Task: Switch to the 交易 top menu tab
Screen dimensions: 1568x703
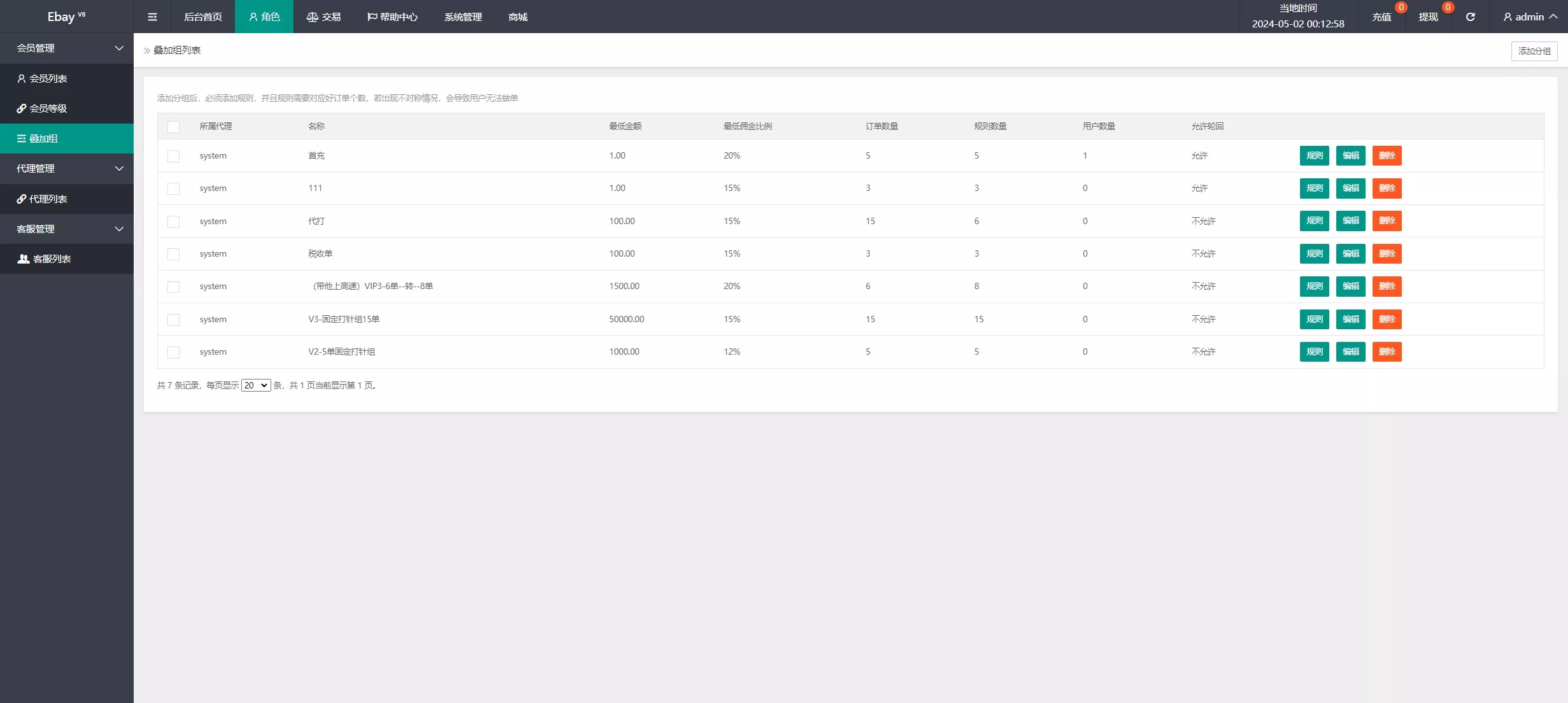Action: pos(324,17)
